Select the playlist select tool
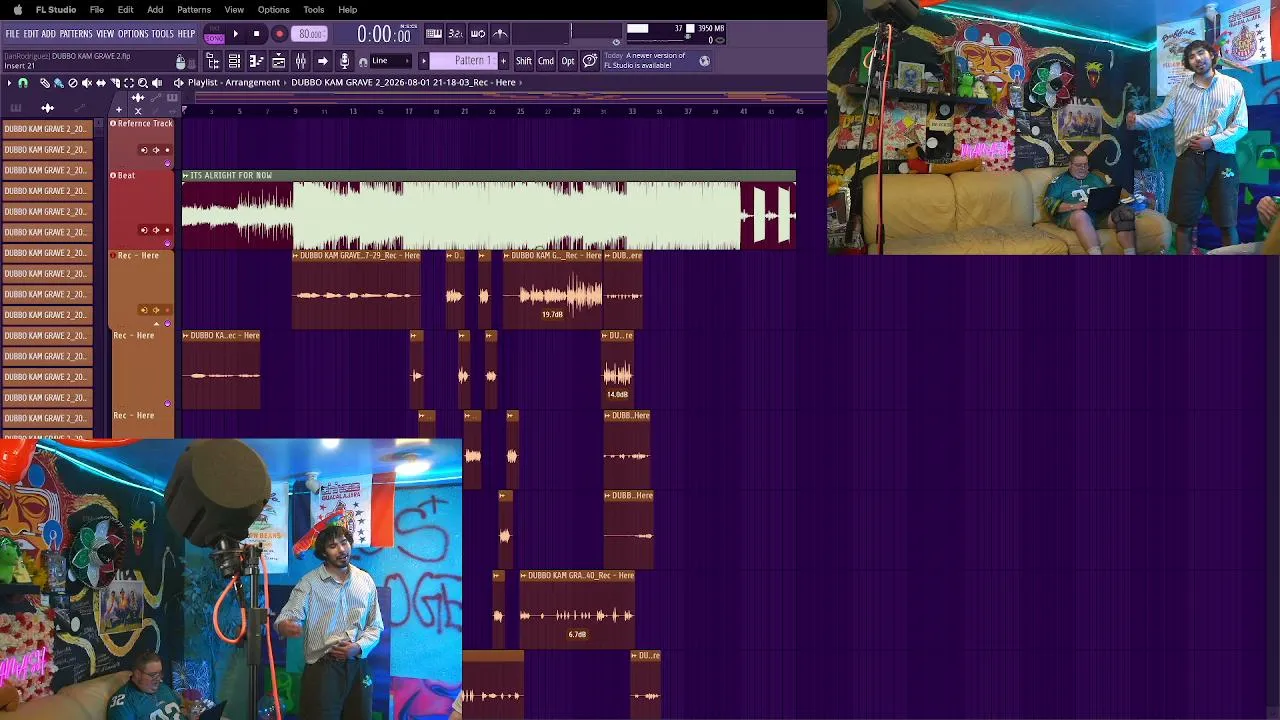This screenshot has height=720, width=1280. click(129, 83)
